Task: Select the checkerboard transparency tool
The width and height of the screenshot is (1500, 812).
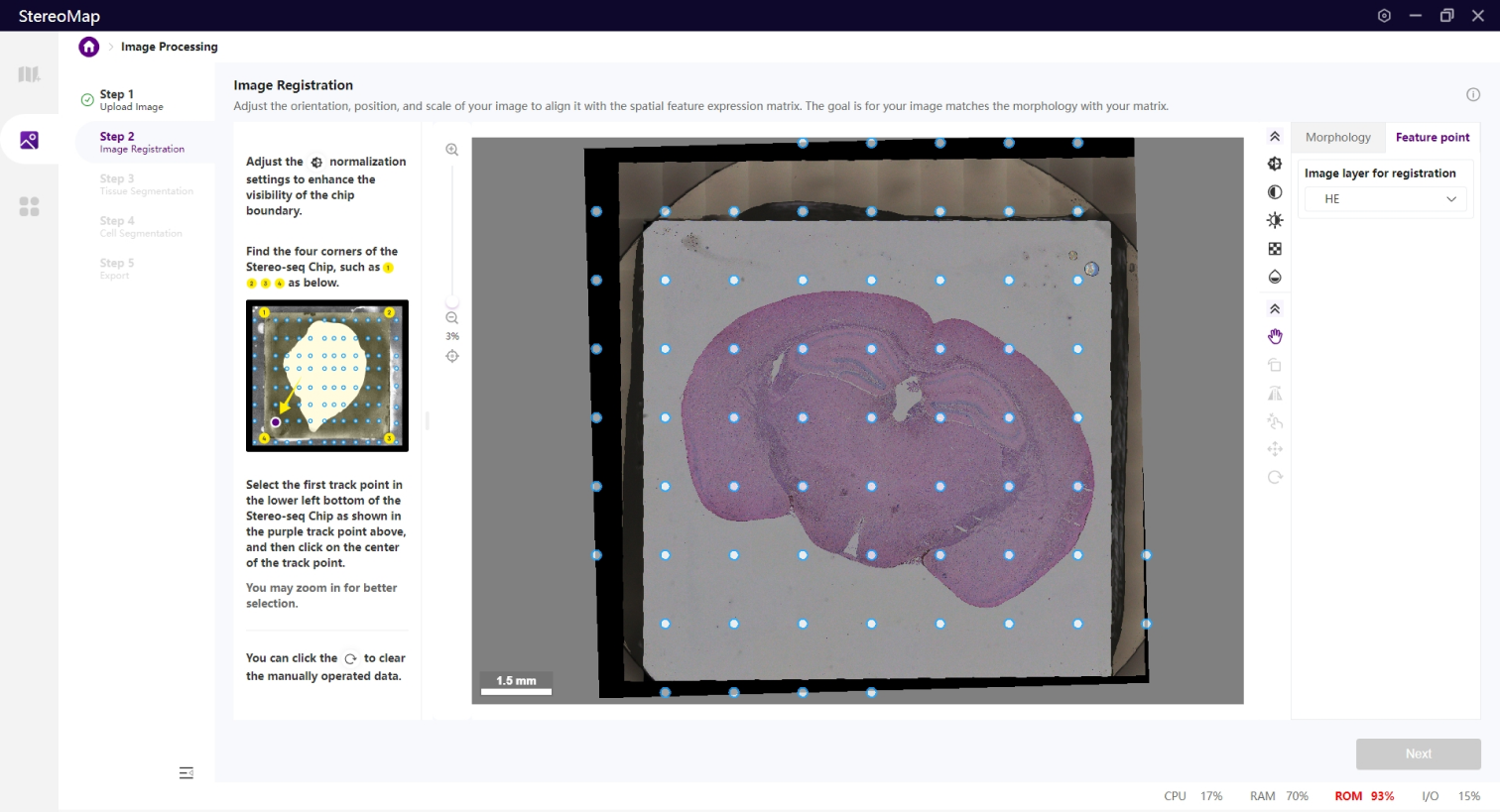Action: click(1275, 249)
